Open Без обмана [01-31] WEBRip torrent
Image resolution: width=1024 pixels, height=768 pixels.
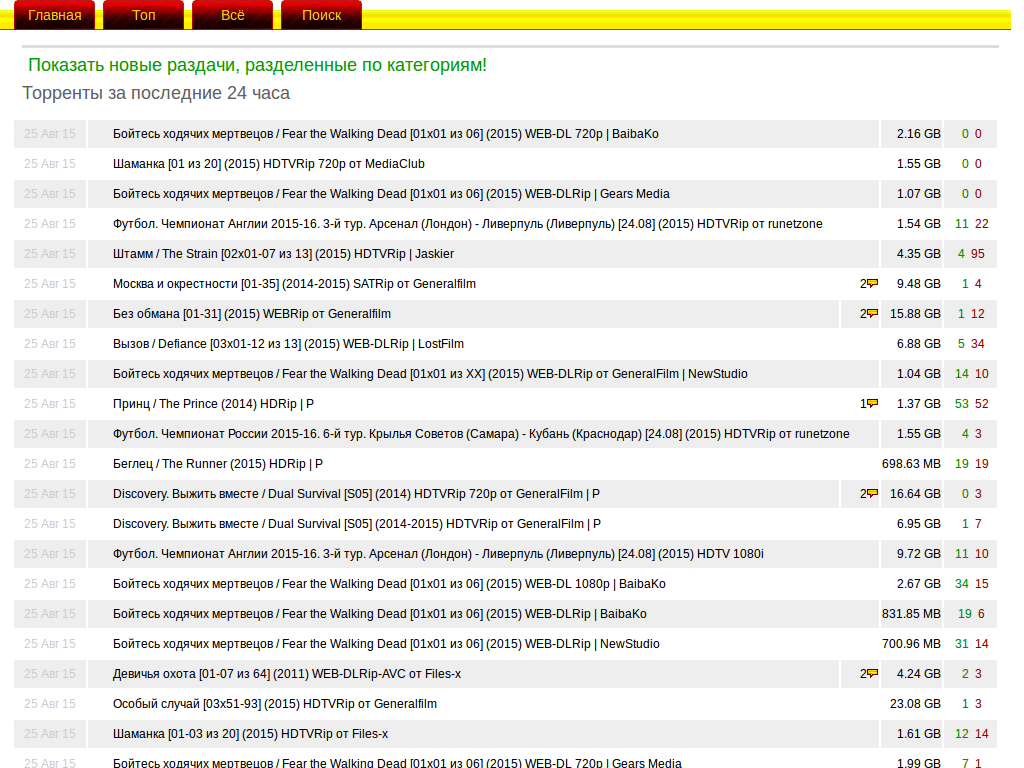coord(252,314)
